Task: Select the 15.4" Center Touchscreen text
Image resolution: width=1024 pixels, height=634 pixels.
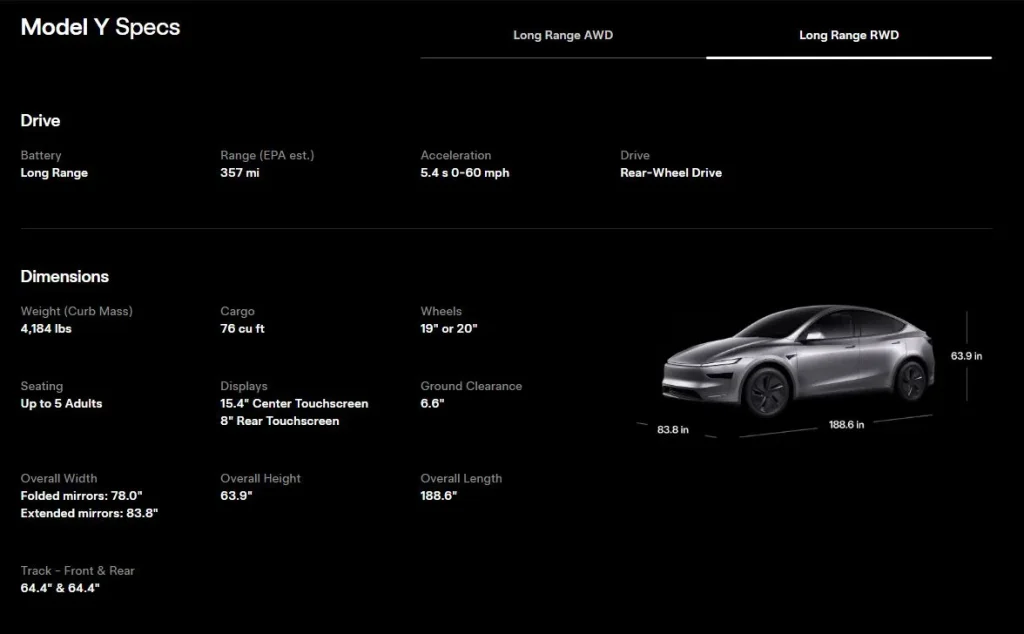Action: click(x=294, y=404)
